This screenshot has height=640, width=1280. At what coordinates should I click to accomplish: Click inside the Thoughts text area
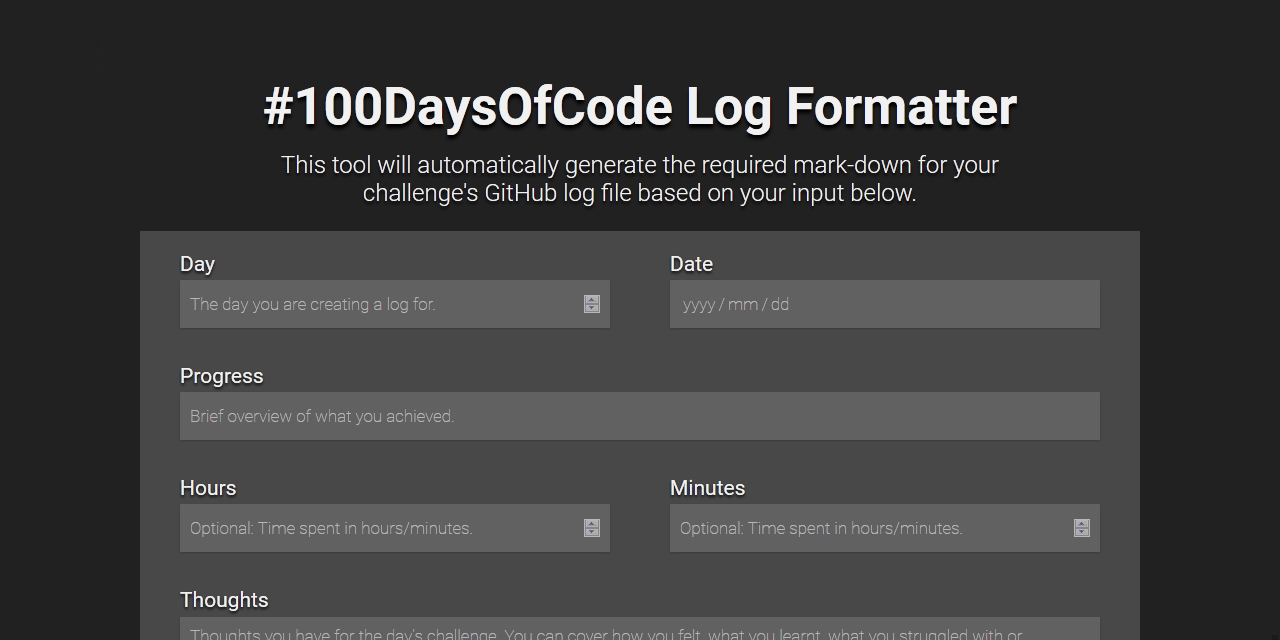click(640, 631)
